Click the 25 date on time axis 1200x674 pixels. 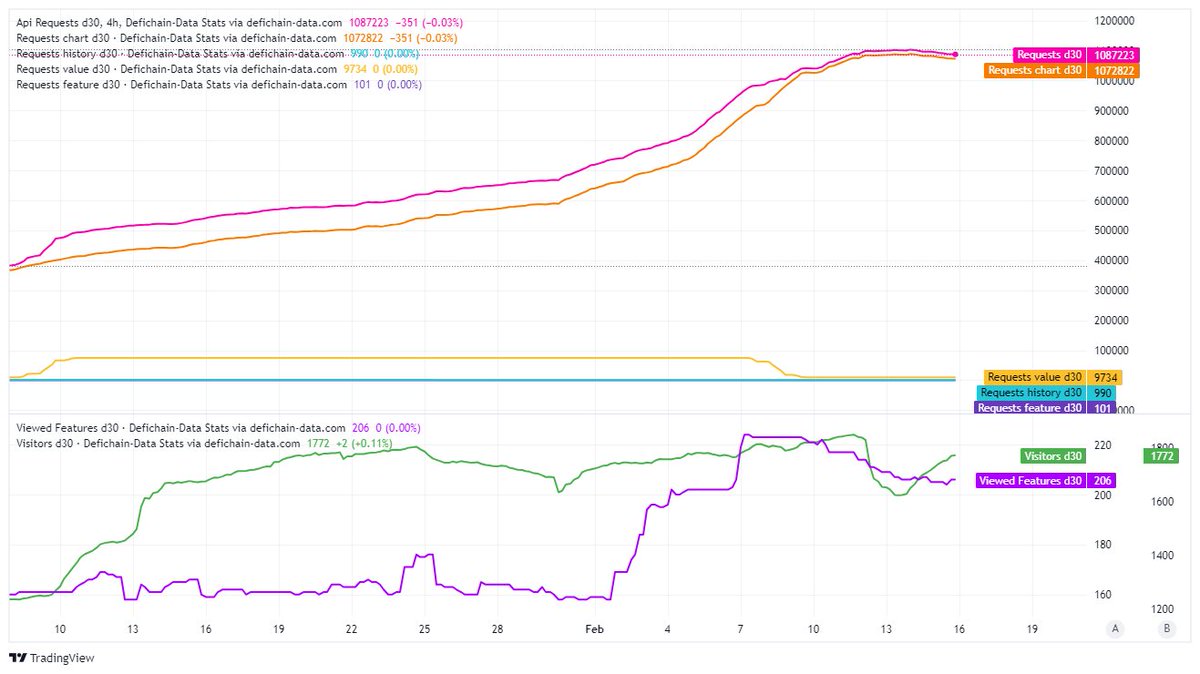(x=424, y=629)
